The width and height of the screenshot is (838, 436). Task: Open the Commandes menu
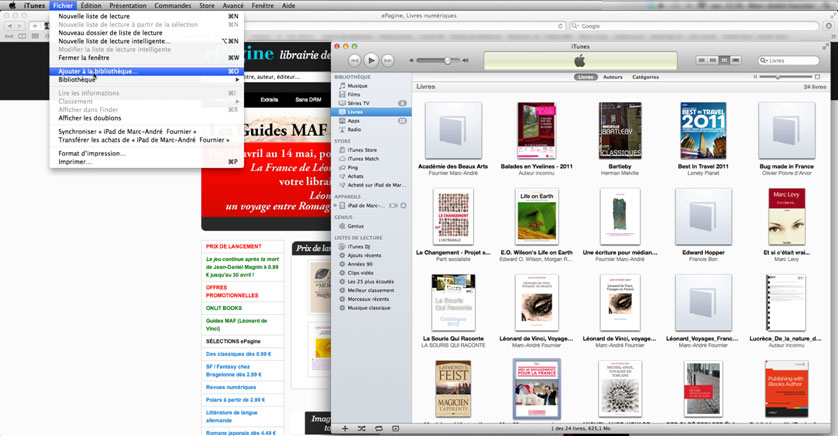173,5
